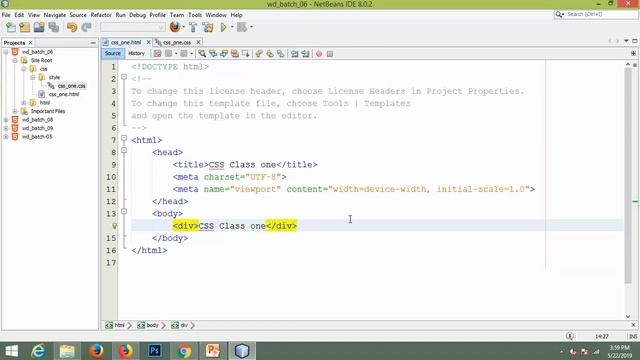Select css_one.css in the project tree
Image resolution: width=640 pixels, height=360 pixels.
pos(71,86)
